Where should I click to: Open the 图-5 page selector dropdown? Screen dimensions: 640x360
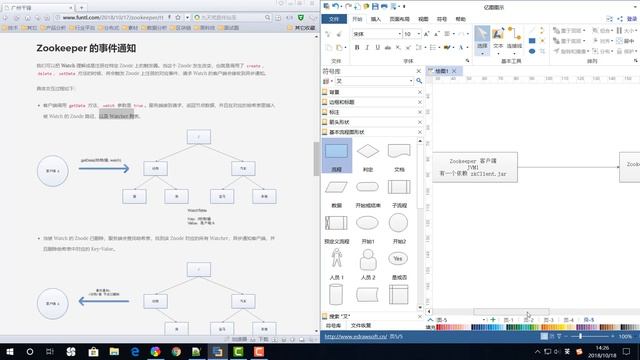(x=484, y=320)
